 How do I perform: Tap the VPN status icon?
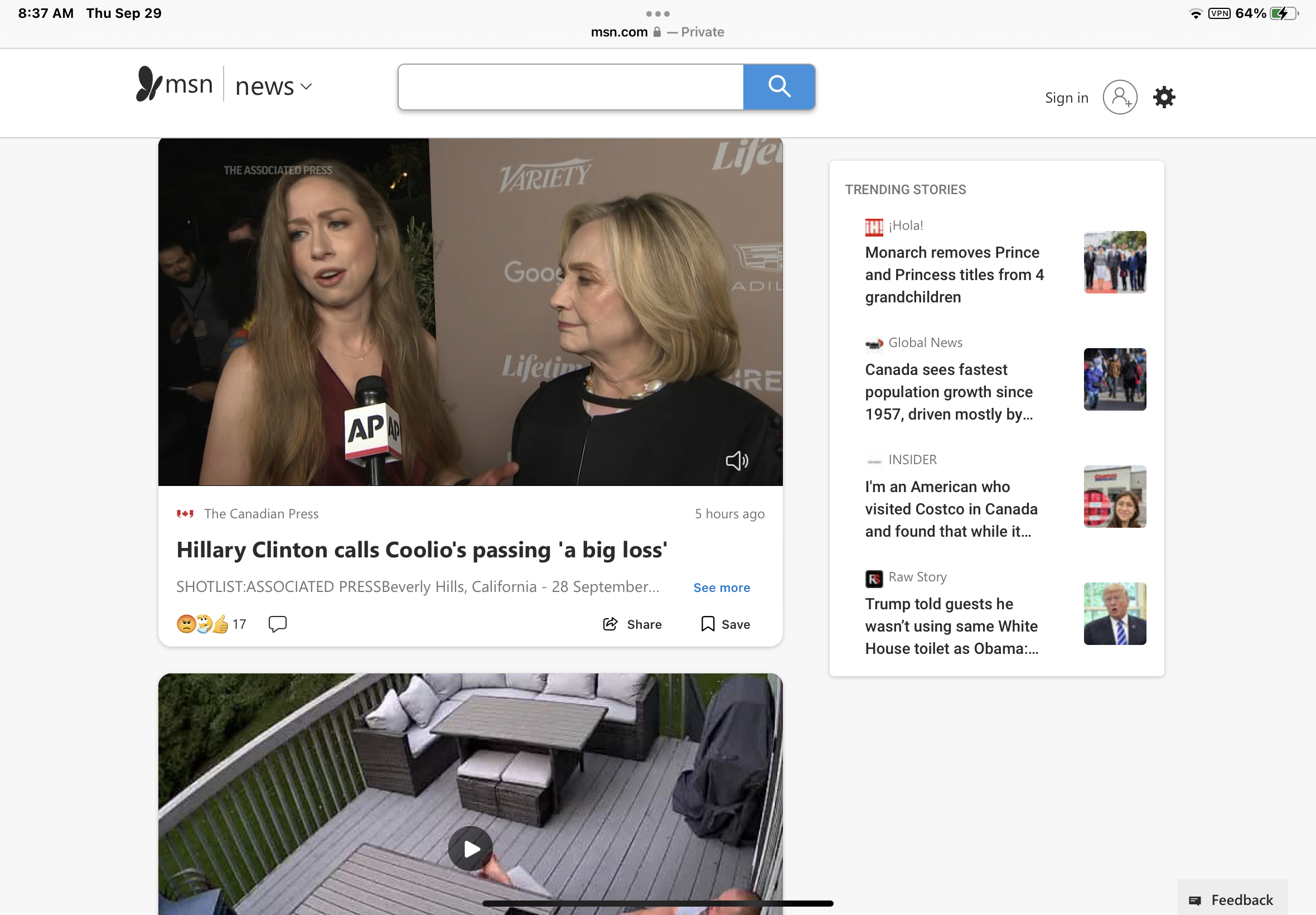coord(1218,13)
